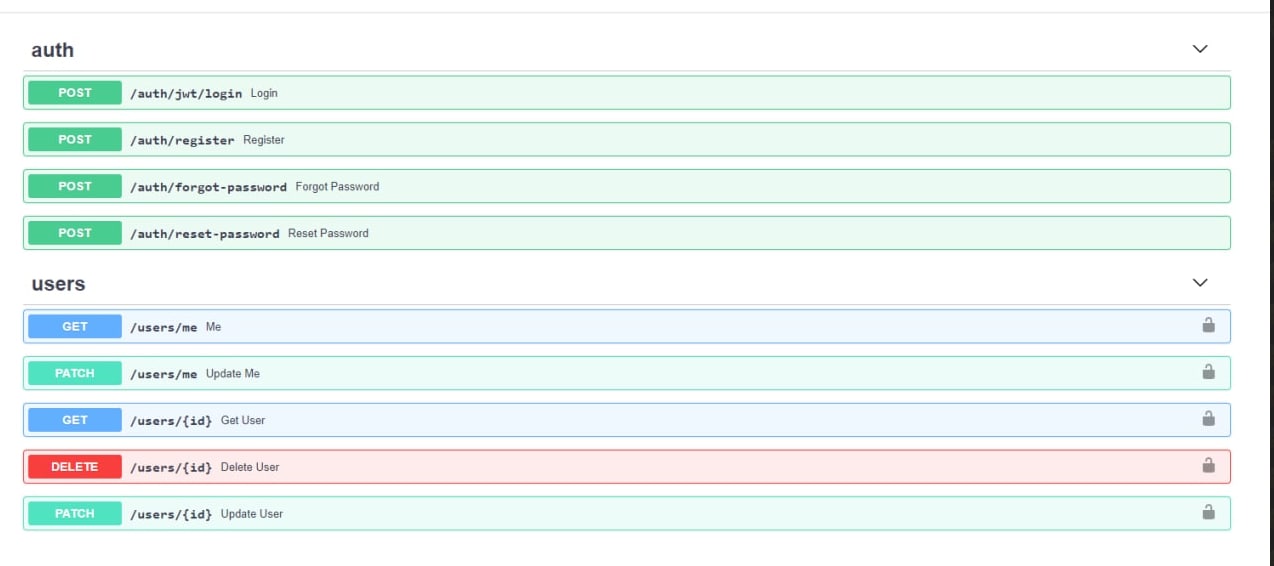Image resolution: width=1274 pixels, height=566 pixels.
Task: Click the 'Register' summary text
Action: coord(264,140)
